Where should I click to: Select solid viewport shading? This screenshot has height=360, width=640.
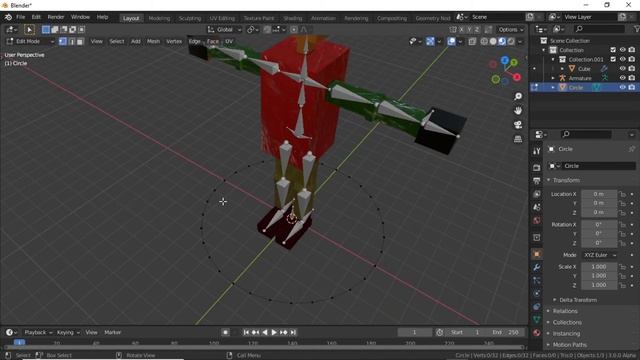[493, 41]
